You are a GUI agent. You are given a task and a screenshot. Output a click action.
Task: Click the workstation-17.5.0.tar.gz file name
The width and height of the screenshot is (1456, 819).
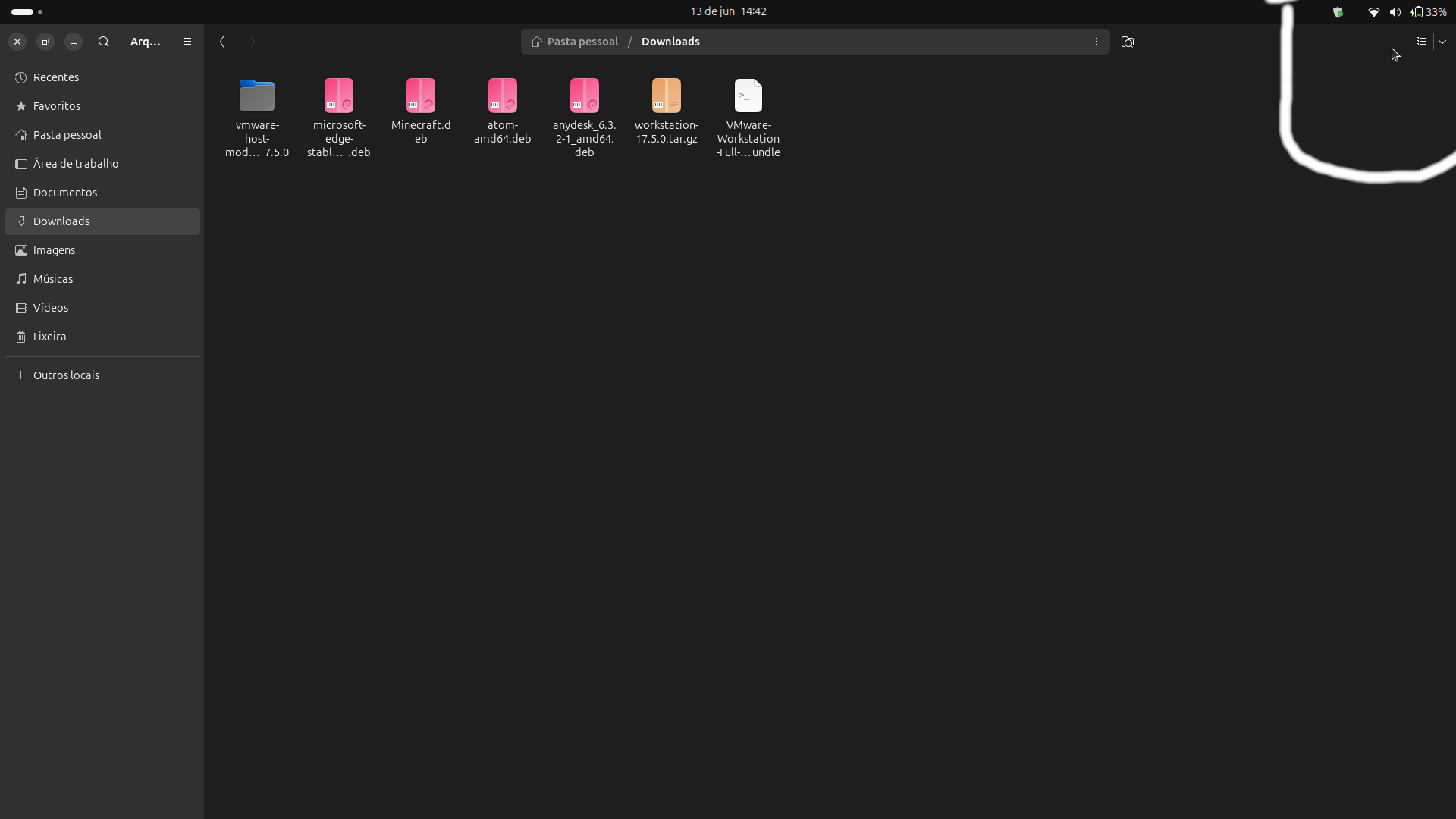pos(667,132)
